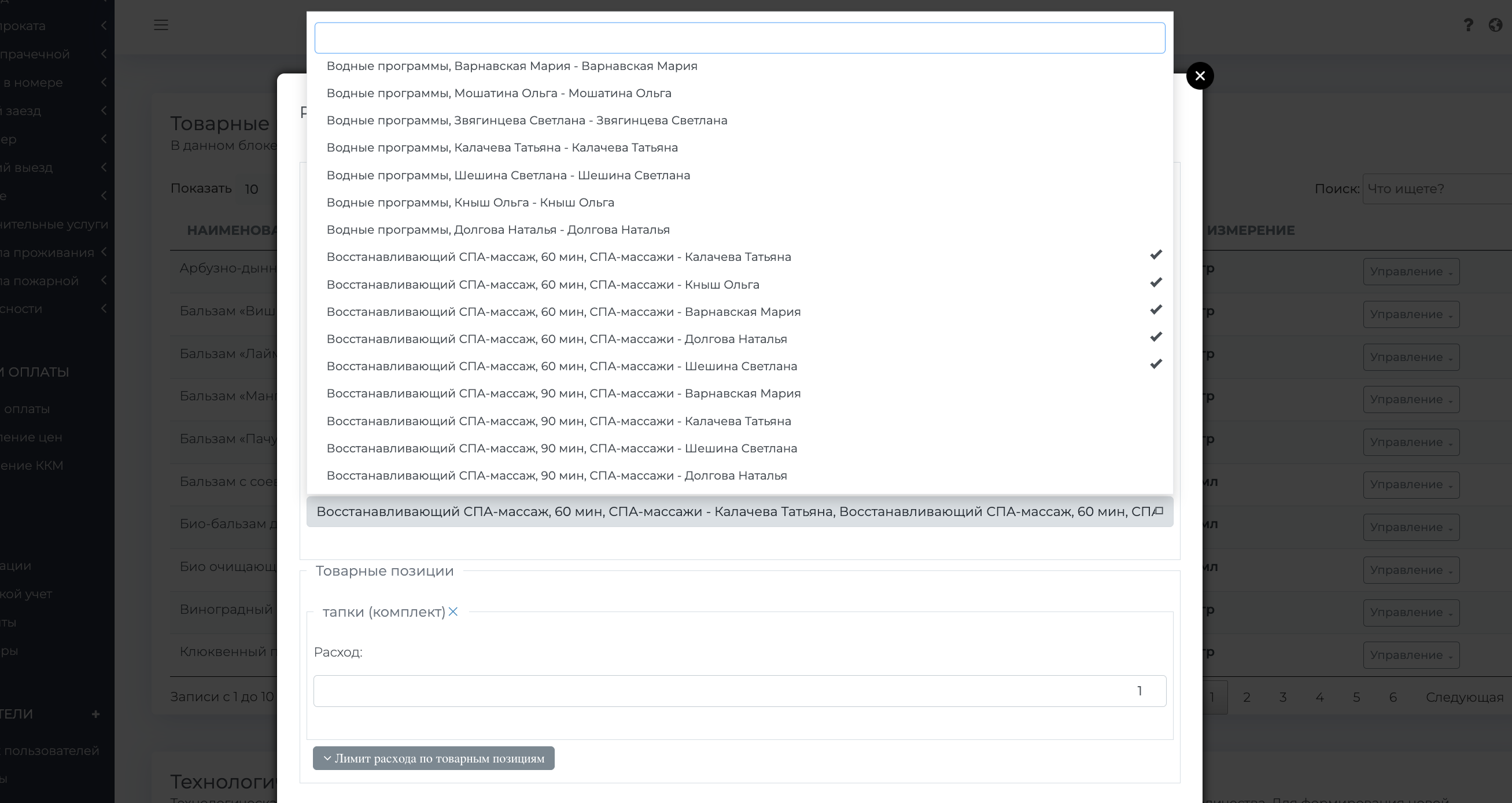The height and width of the screenshot is (803, 1512).
Task: Click the Расход quantity input field
Action: click(x=740, y=691)
